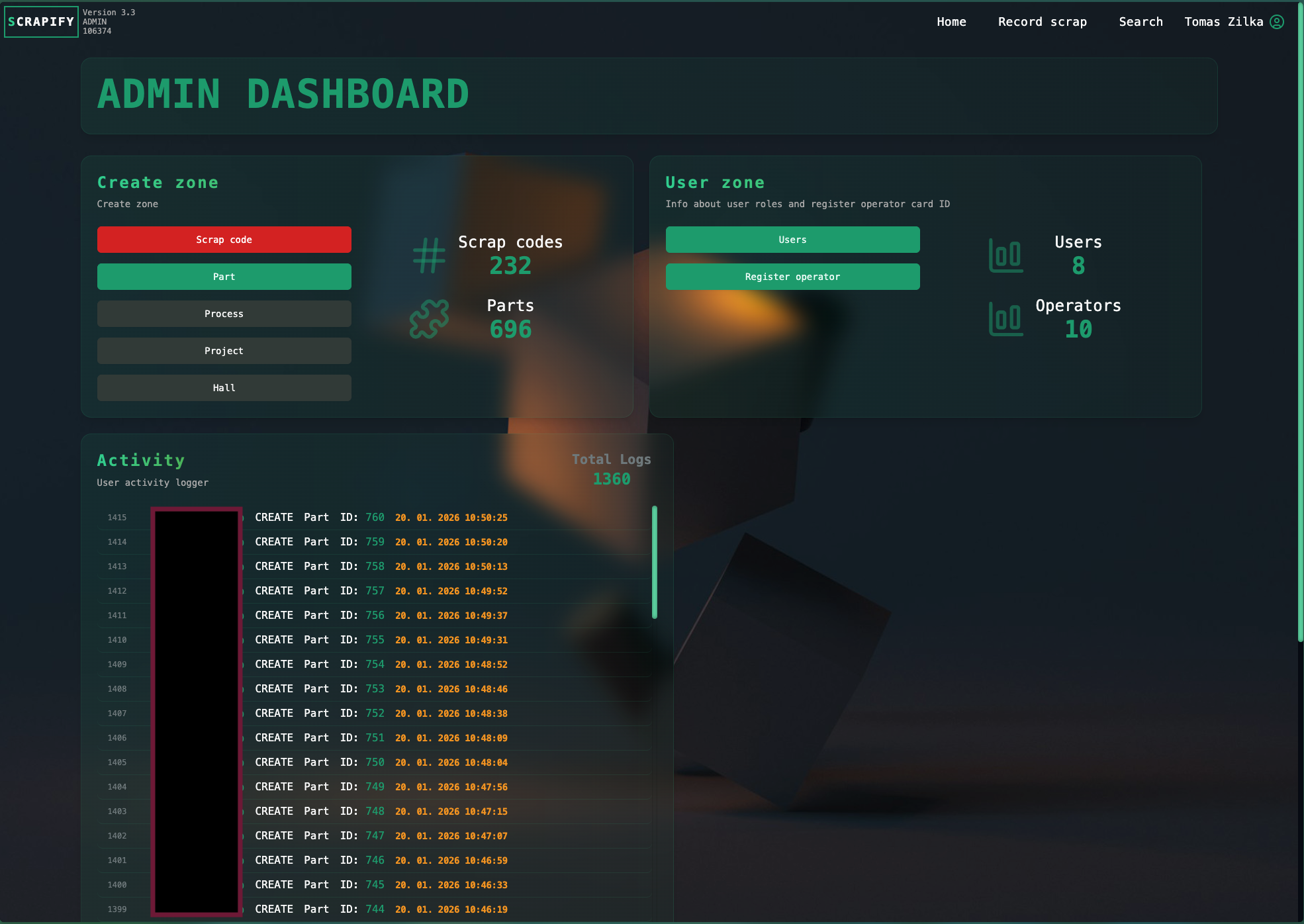Click the puzzle piece icon beside Parts
The image size is (1304, 924).
pos(429,319)
